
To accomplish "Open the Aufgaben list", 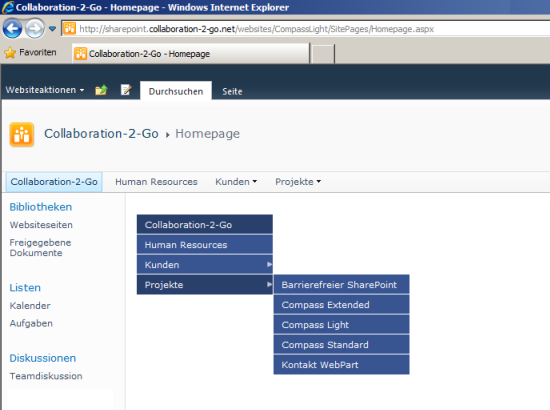I will click(31, 323).
